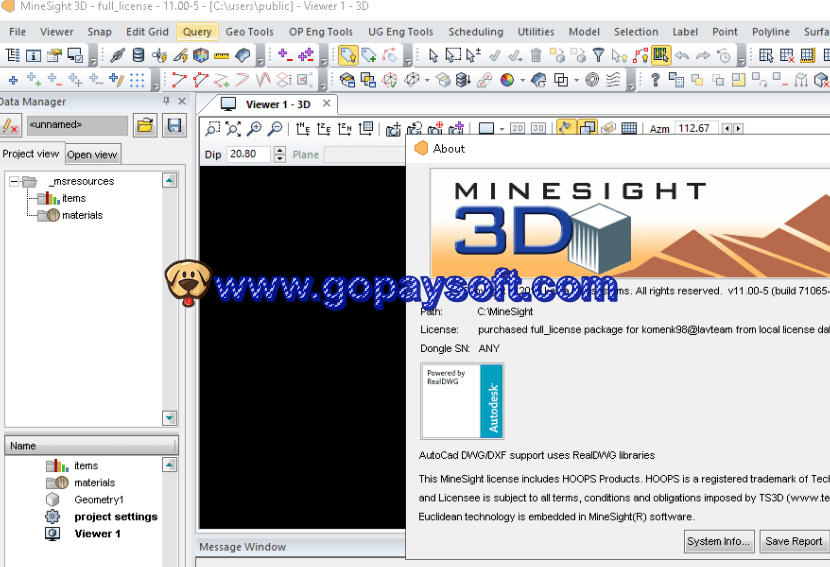Viewport: 830px width, 567px height.
Task: Click the System Info... button
Action: pos(719,541)
